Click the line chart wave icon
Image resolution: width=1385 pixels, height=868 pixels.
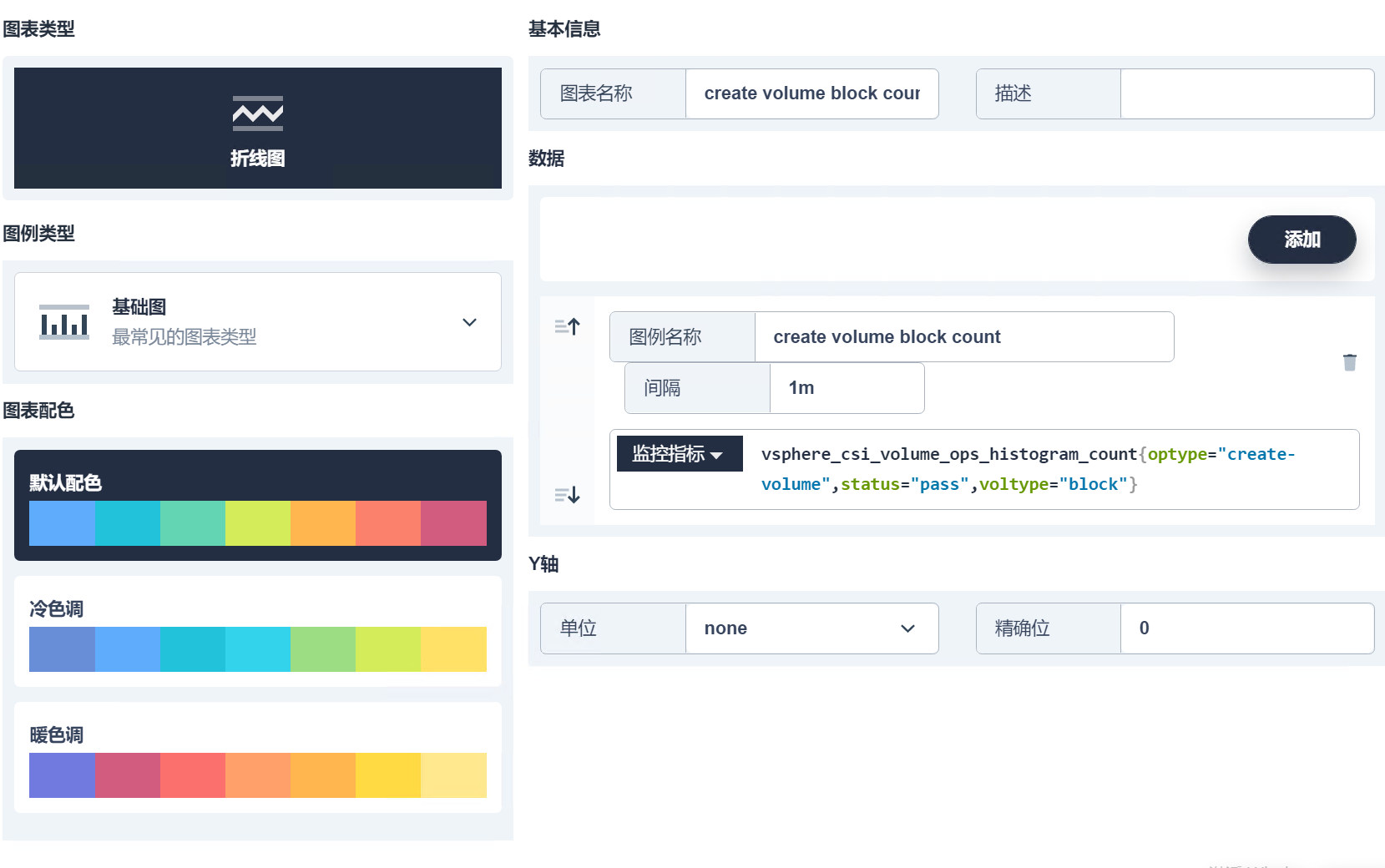pyautogui.click(x=257, y=114)
